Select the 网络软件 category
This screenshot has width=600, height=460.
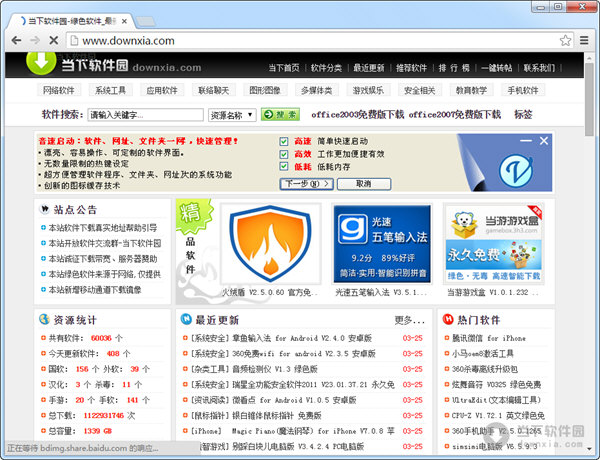[59, 90]
